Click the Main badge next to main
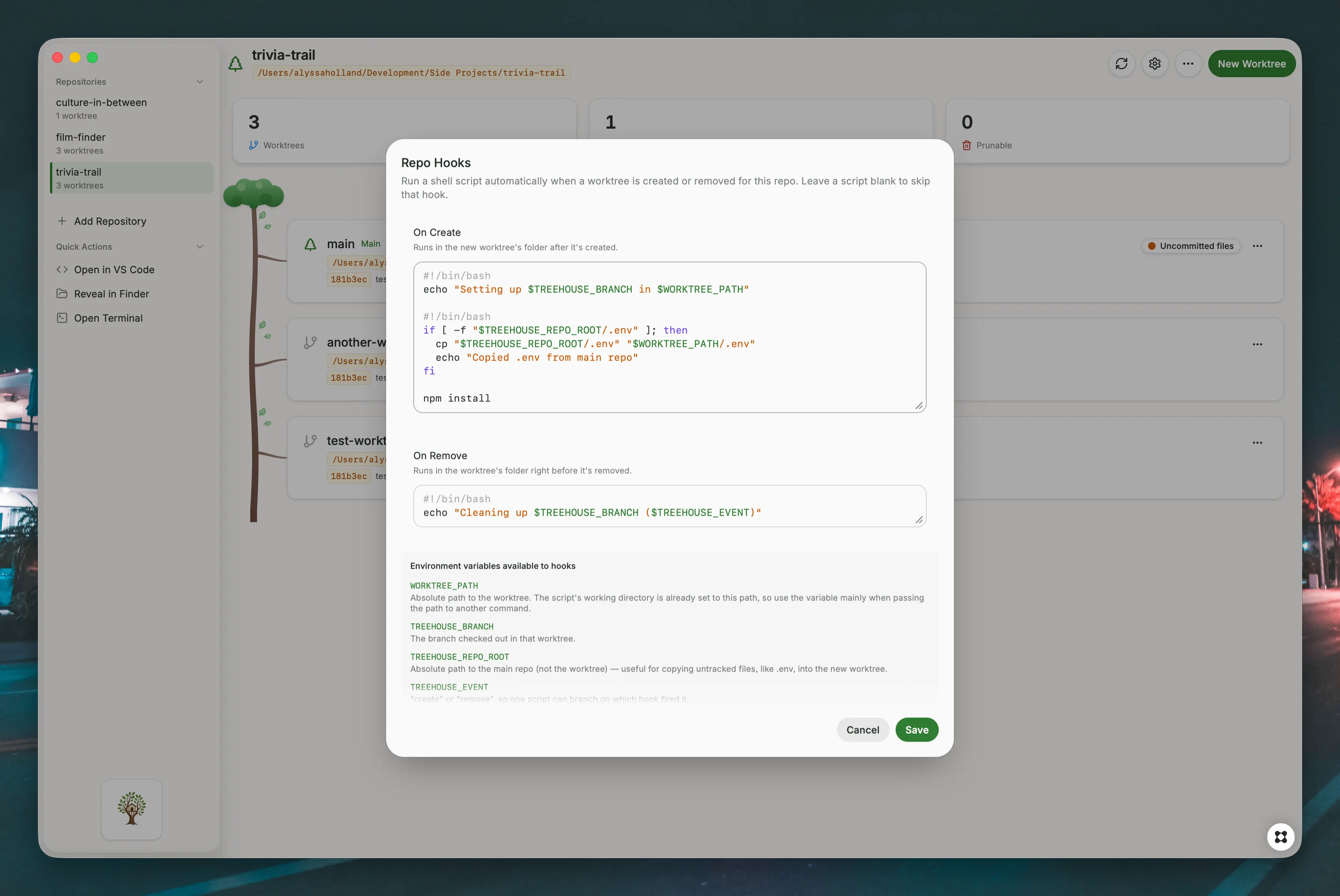Image resolution: width=1340 pixels, height=896 pixels. point(371,244)
